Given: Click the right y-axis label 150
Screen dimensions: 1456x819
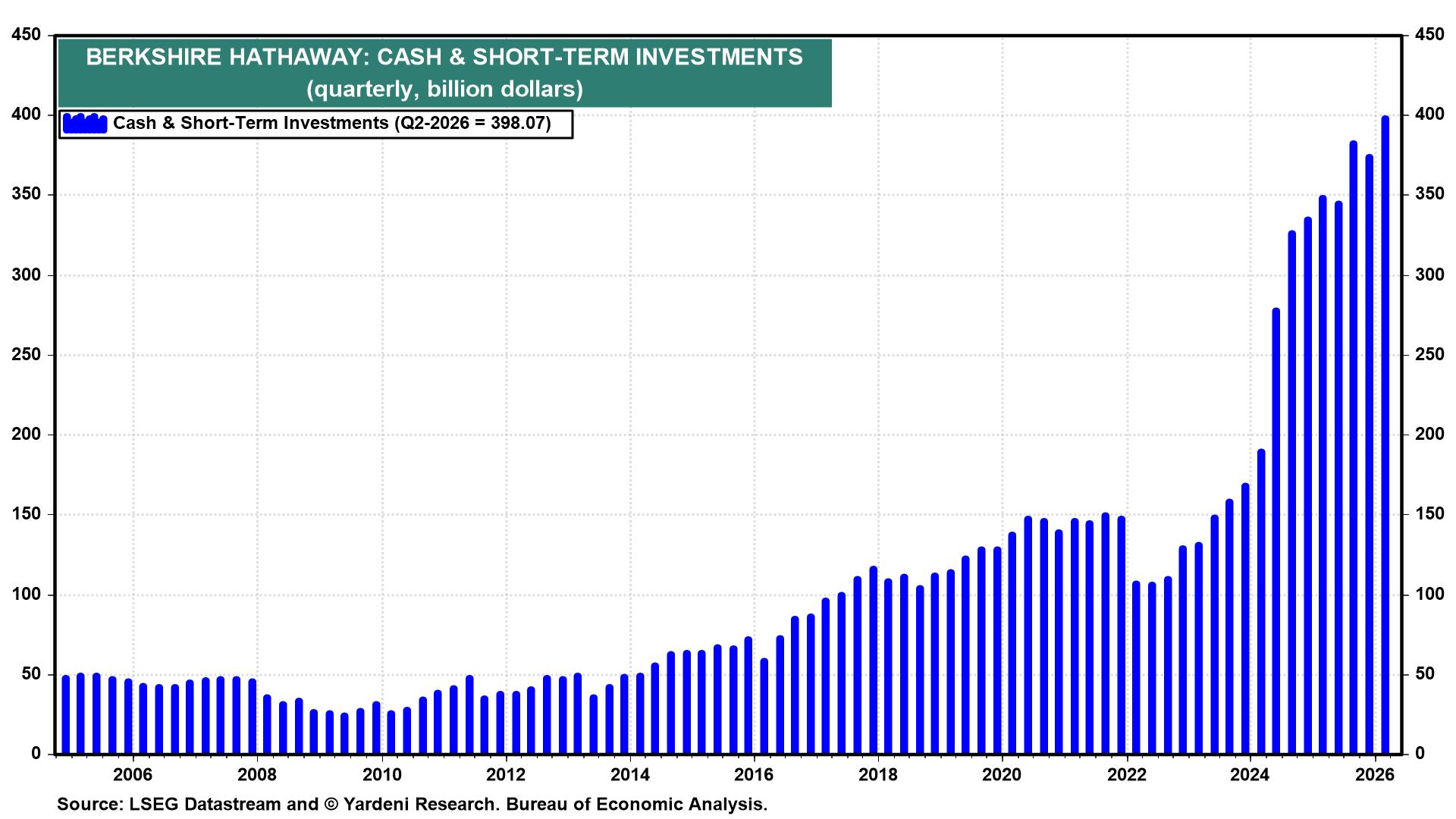Looking at the screenshot, I should click(x=1429, y=514).
